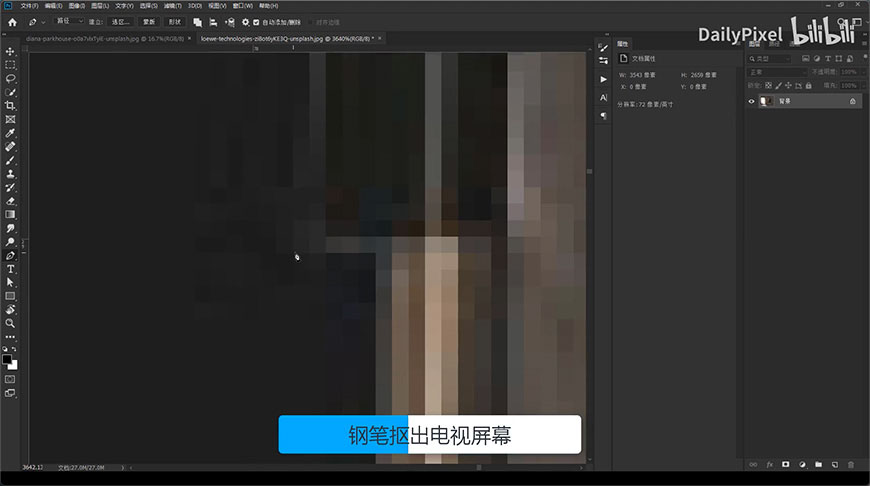
Task: Select the Zoom tool
Action: [10, 323]
